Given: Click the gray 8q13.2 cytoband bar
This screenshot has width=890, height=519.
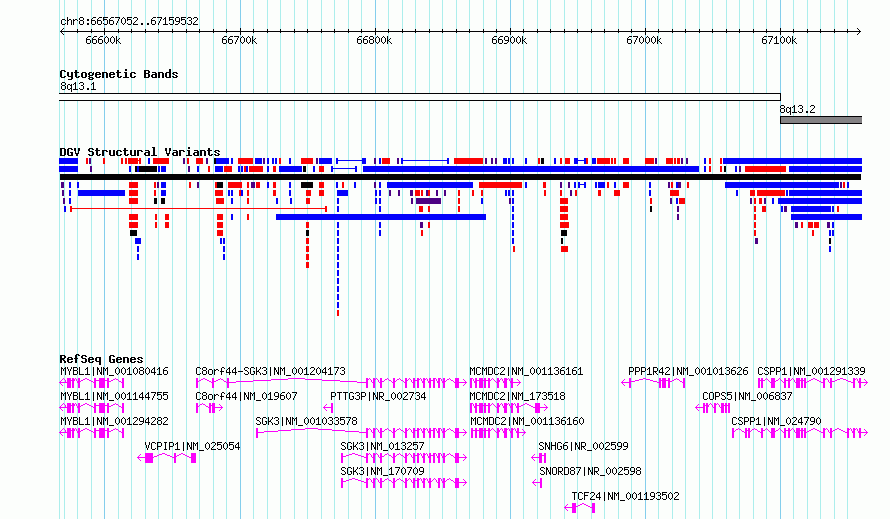Looking at the screenshot, I should point(821,120).
